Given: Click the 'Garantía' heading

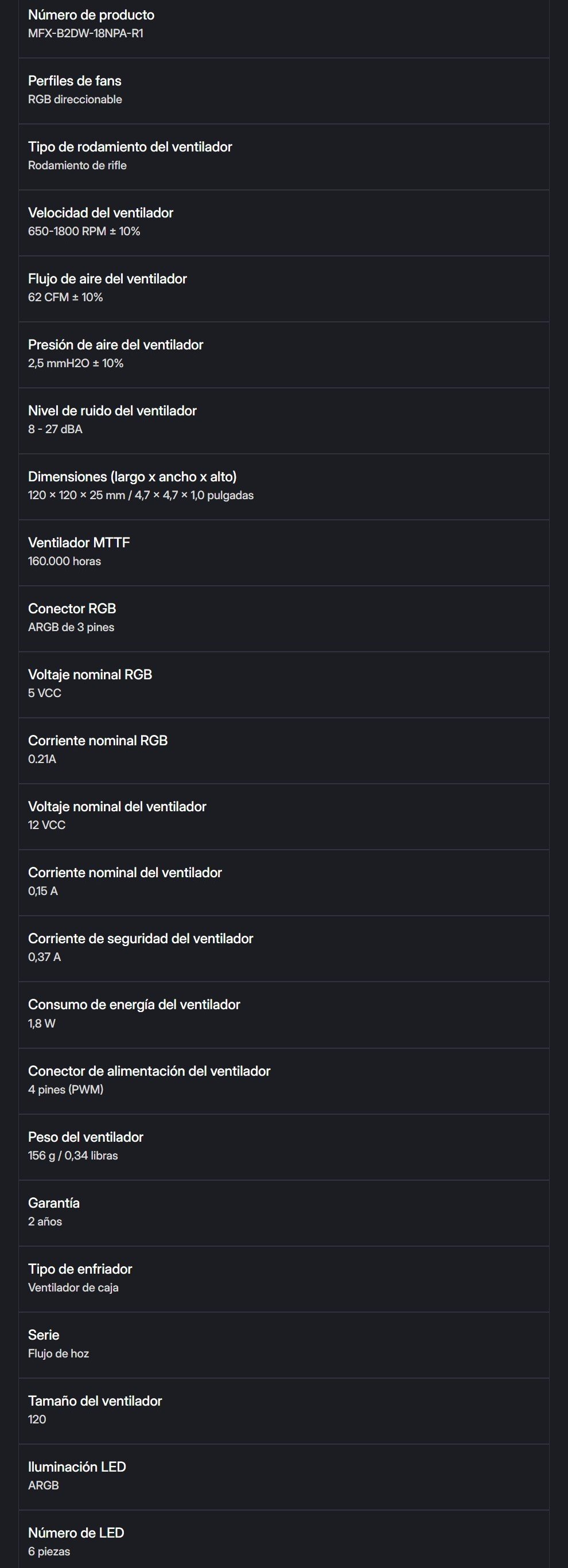Looking at the screenshot, I should point(53,1203).
